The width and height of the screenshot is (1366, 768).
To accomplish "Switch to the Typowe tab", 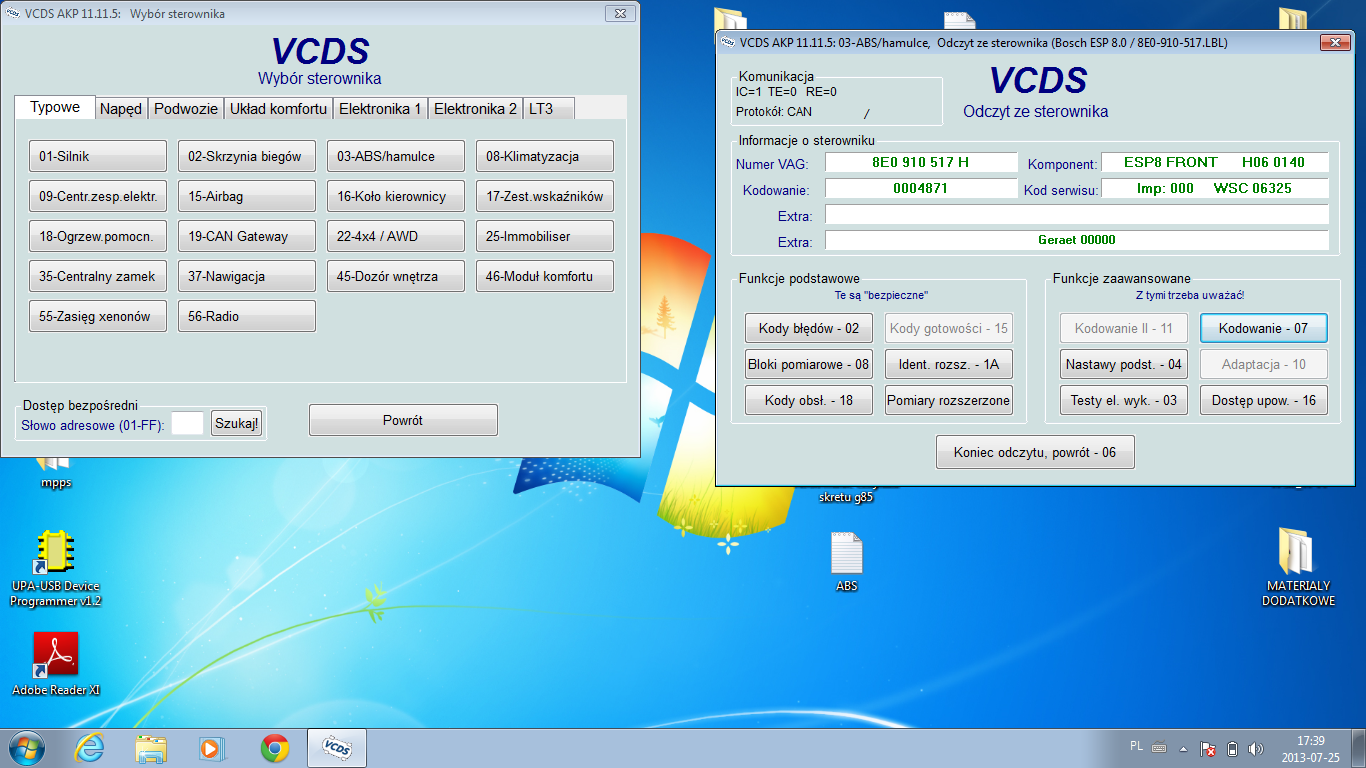I will pos(55,107).
